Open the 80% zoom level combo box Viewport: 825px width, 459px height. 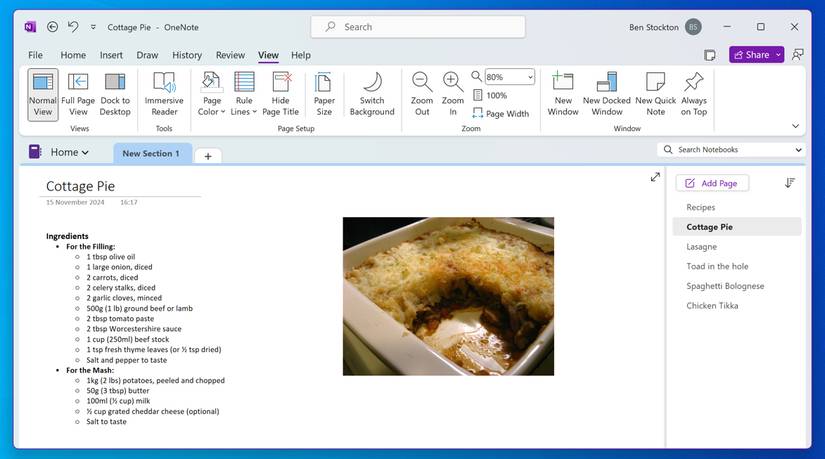(509, 77)
